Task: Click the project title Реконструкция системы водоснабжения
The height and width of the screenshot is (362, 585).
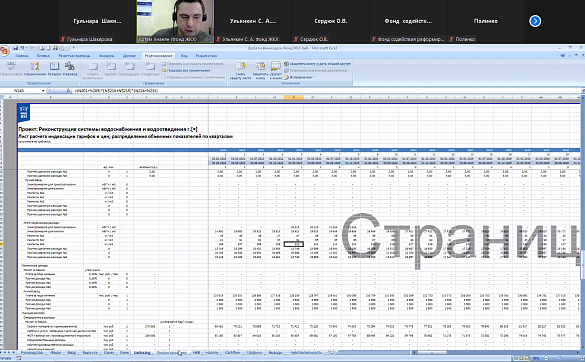Action: tap(108, 129)
